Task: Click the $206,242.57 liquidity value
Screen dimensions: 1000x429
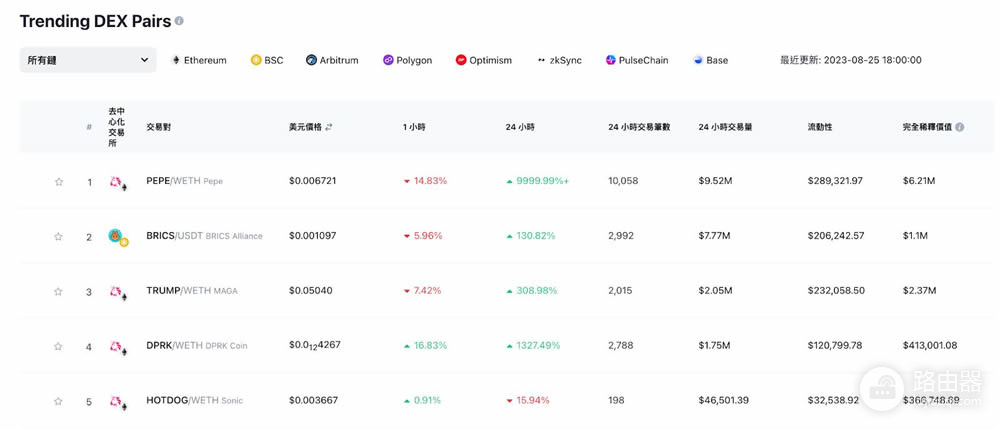Action: click(x=835, y=236)
